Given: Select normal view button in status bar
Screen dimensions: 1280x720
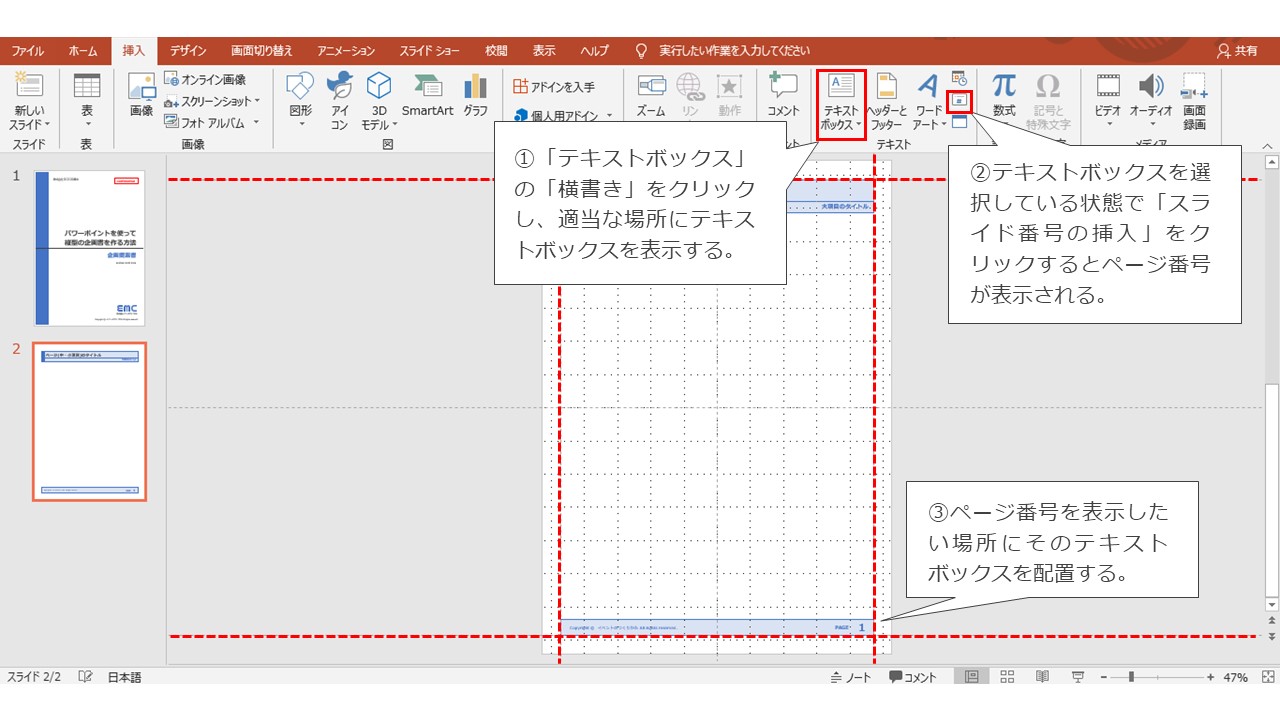Looking at the screenshot, I should point(971,677).
